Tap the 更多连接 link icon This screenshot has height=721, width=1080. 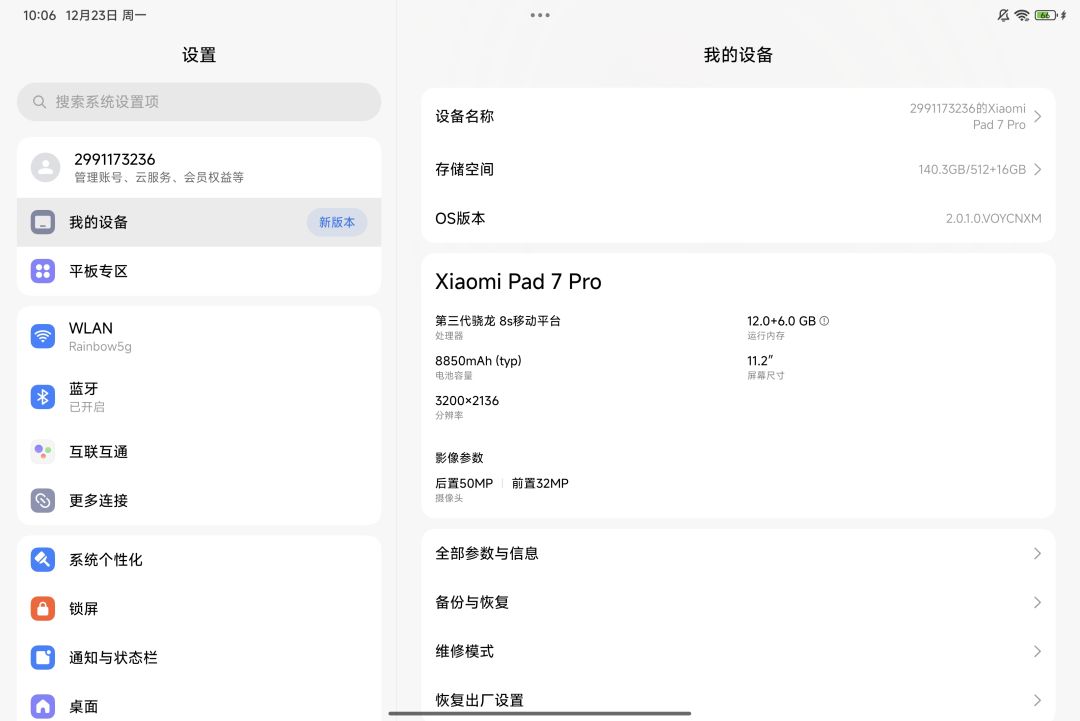click(x=43, y=501)
